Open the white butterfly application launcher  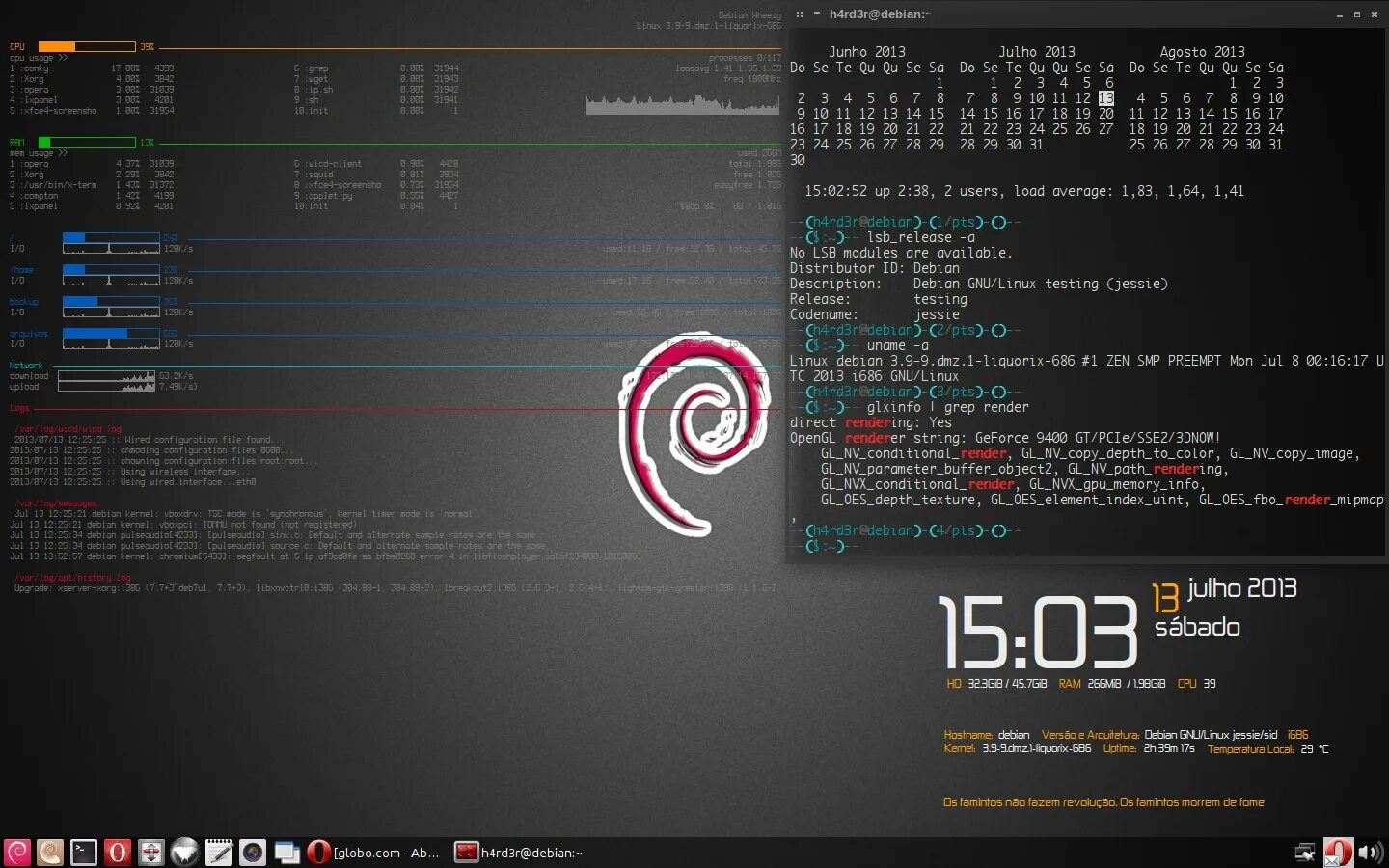185,853
